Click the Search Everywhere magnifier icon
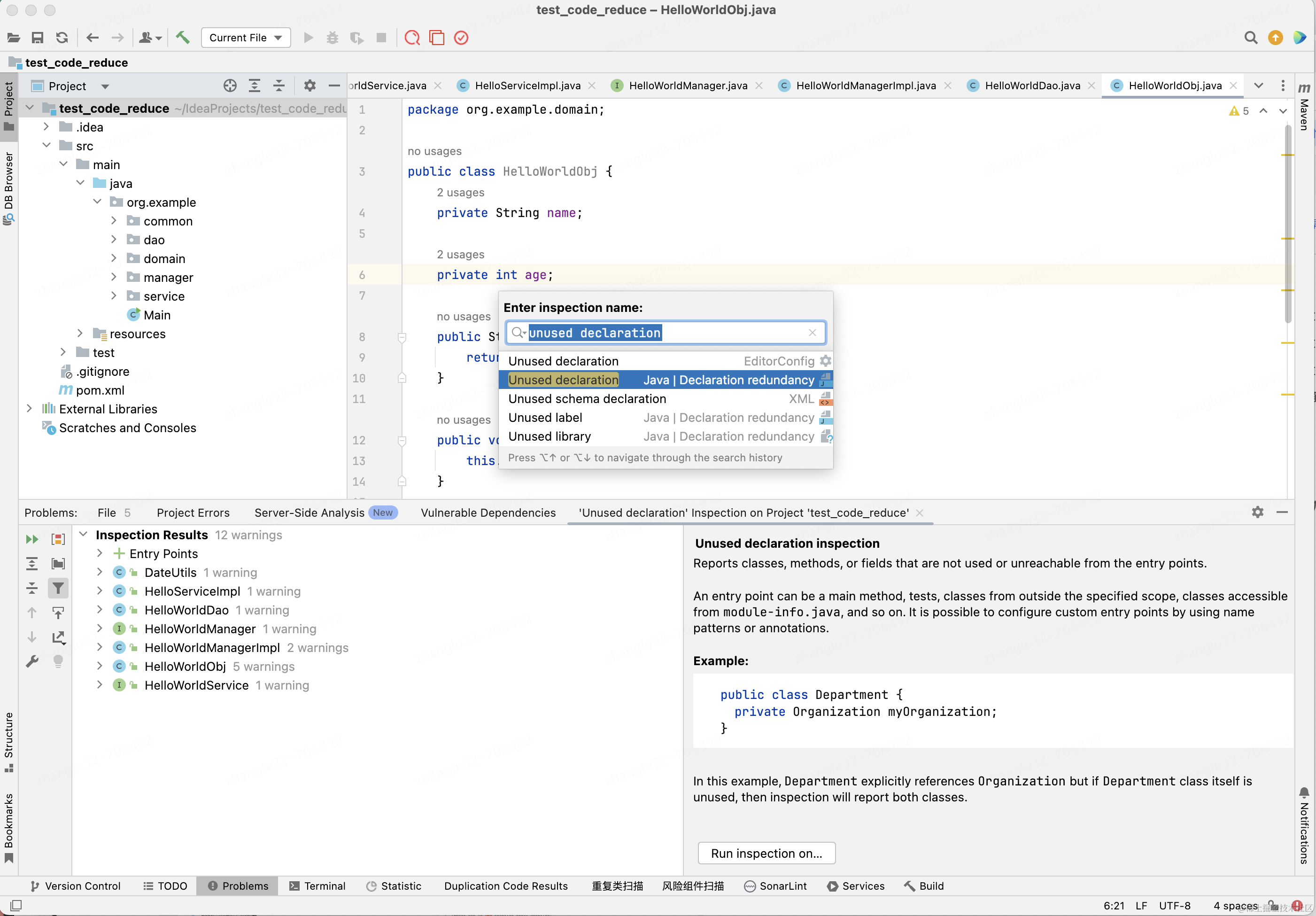Image resolution: width=1316 pixels, height=916 pixels. coord(1251,38)
